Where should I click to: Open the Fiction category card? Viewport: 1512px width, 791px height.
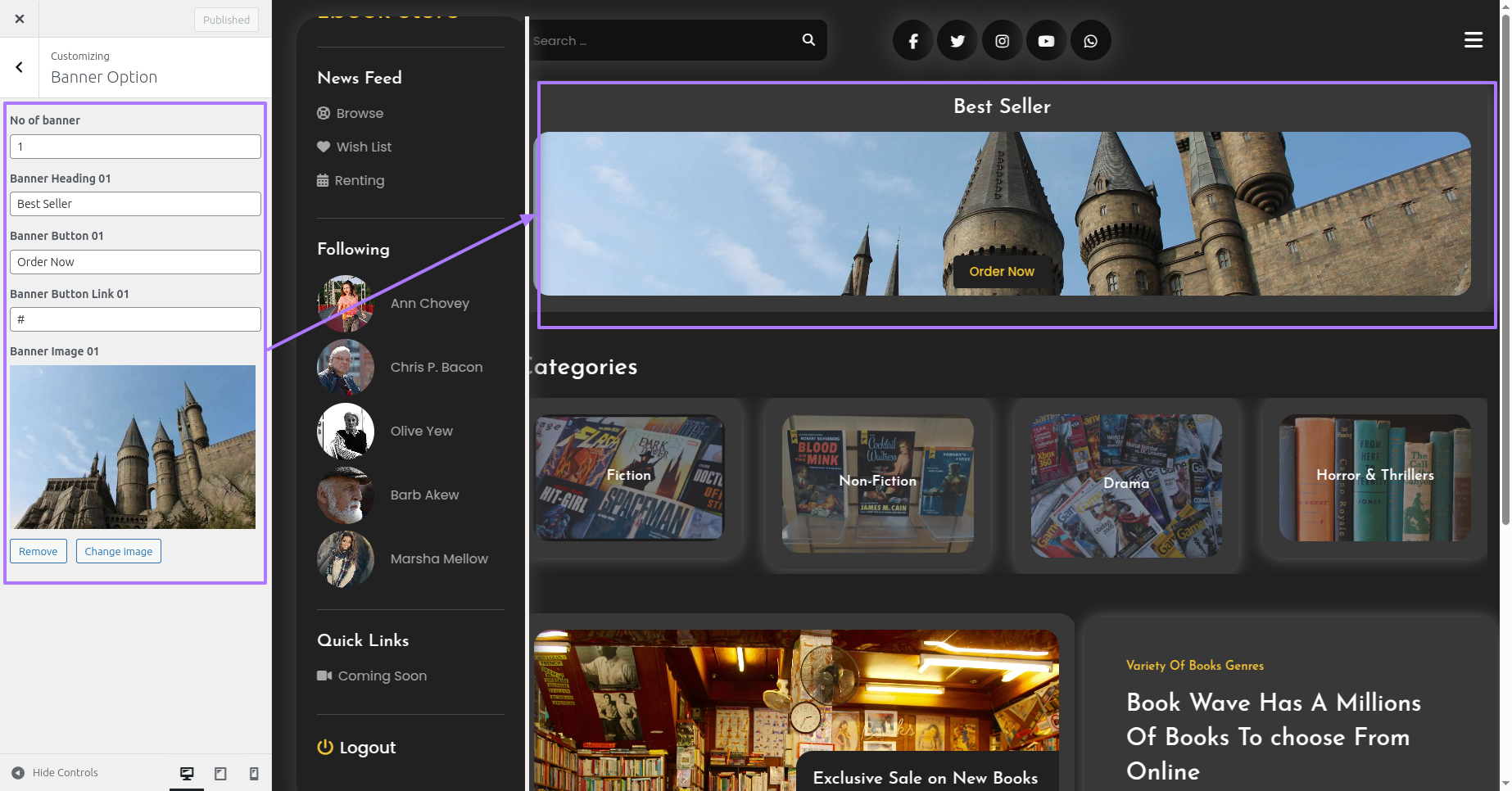coord(629,477)
